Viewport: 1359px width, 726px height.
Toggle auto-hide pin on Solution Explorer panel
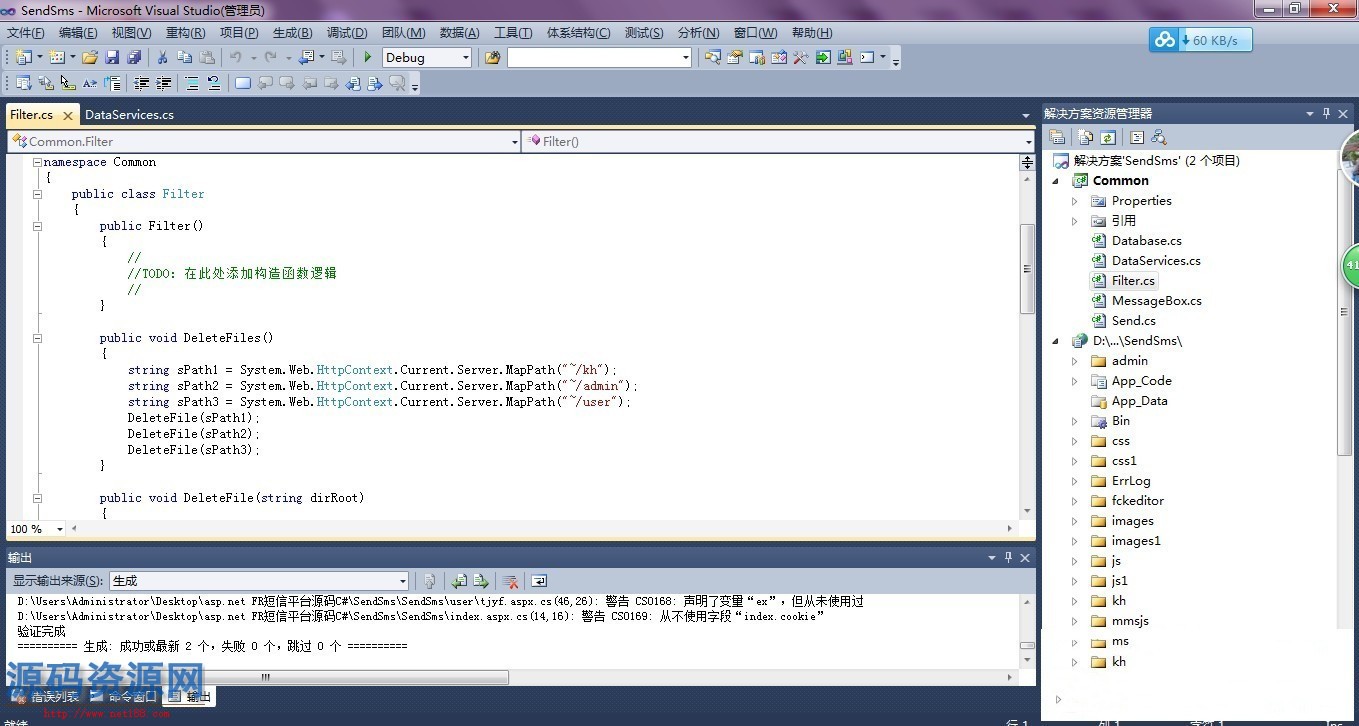pyautogui.click(x=1327, y=114)
